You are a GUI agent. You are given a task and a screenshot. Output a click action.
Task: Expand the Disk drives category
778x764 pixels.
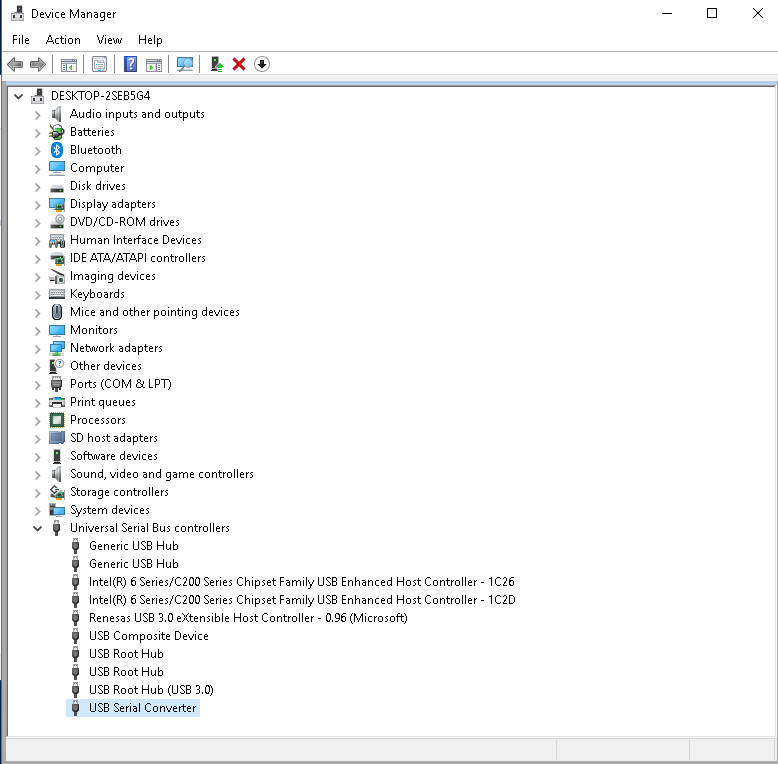pyautogui.click(x=38, y=187)
